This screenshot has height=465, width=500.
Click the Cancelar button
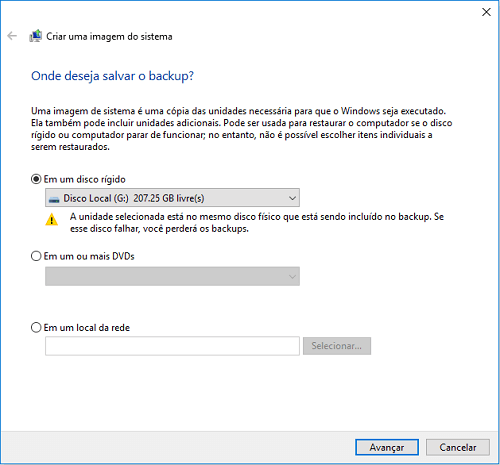pyautogui.click(x=458, y=447)
